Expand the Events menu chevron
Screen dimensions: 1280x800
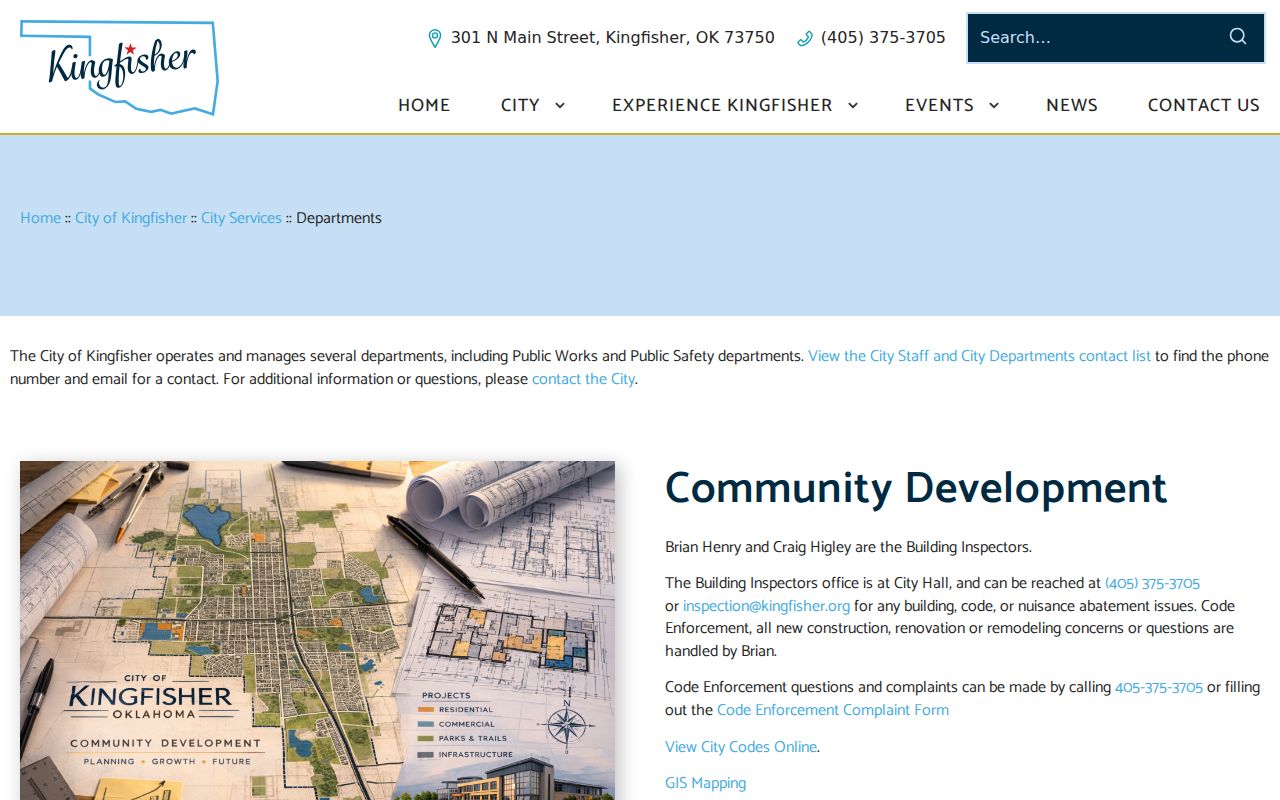[994, 105]
